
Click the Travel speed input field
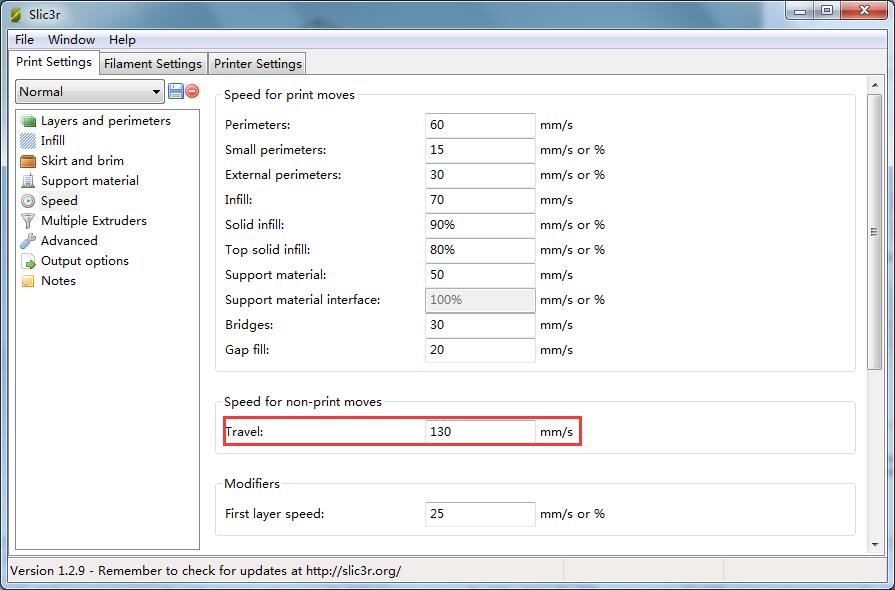[480, 432]
